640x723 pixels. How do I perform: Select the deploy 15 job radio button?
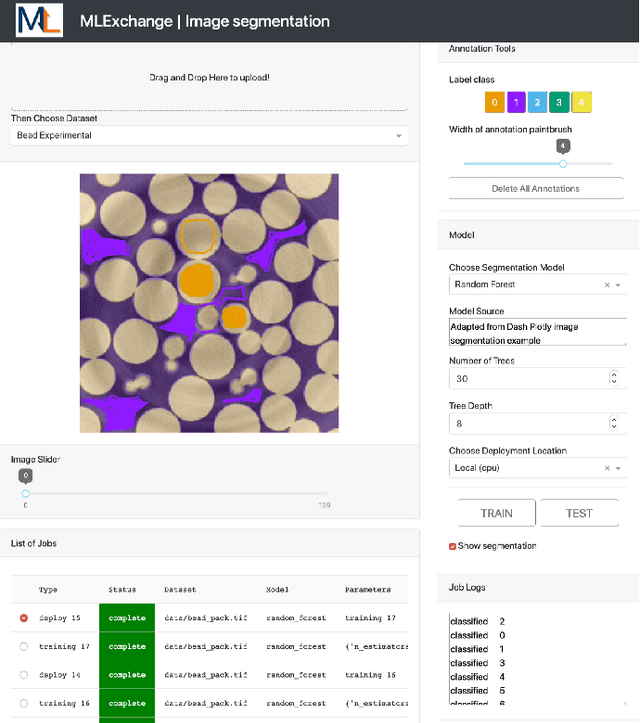(x=24, y=618)
